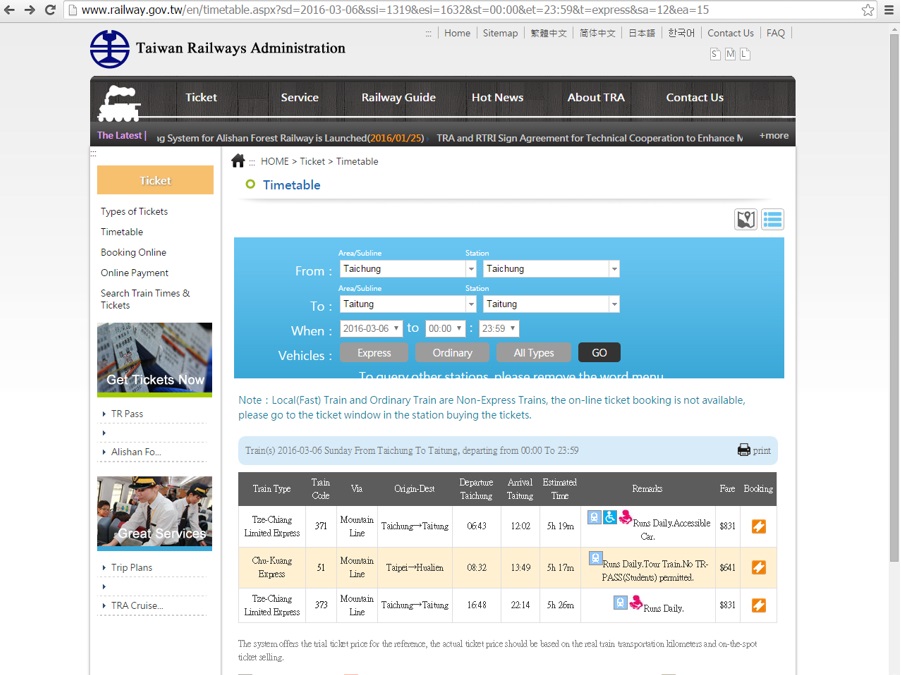901x675 pixels.
Task: Open the To Area/Subline dropdown
Action: [407, 304]
